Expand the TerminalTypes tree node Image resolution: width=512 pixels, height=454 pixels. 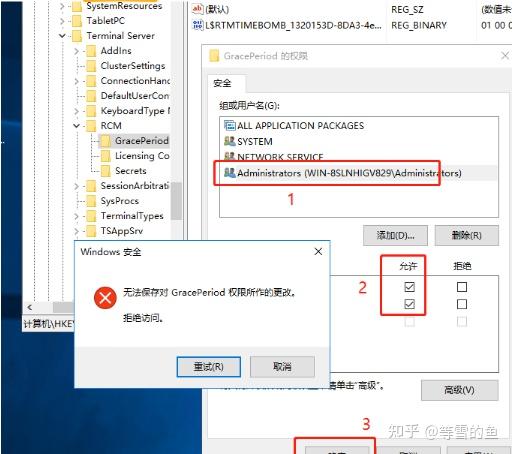(76, 216)
